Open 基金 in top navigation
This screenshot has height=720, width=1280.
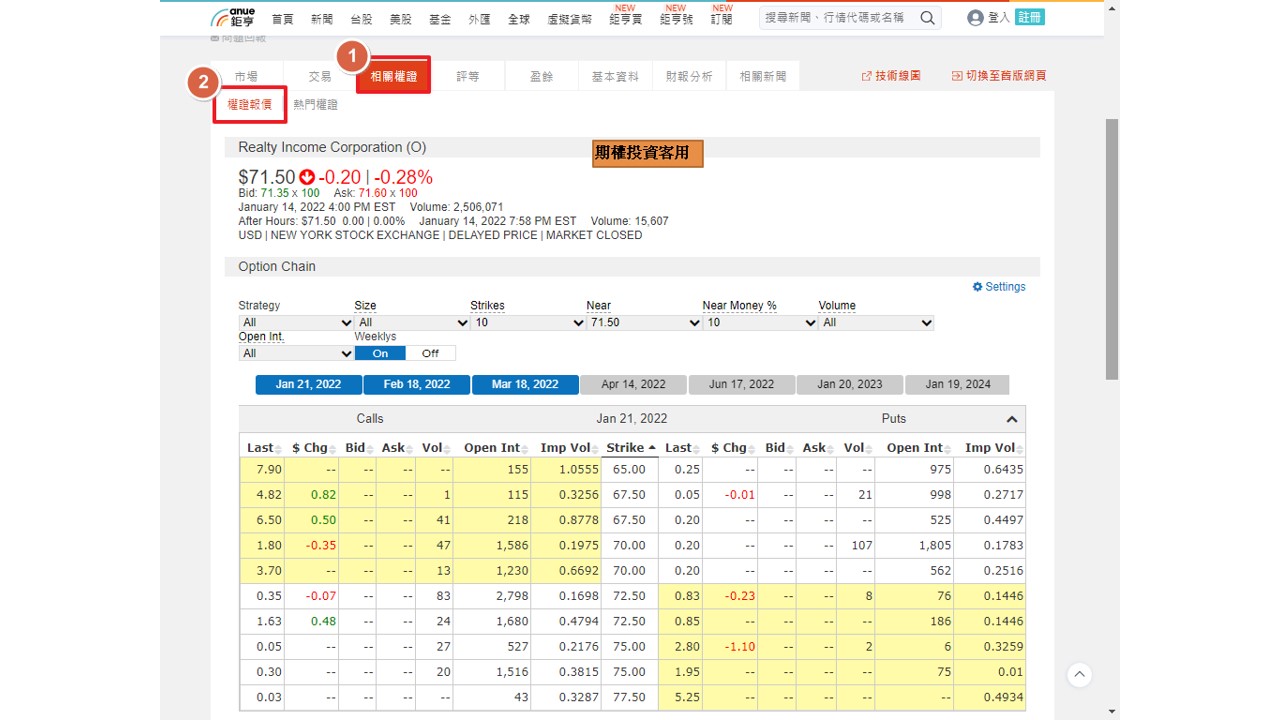440,19
